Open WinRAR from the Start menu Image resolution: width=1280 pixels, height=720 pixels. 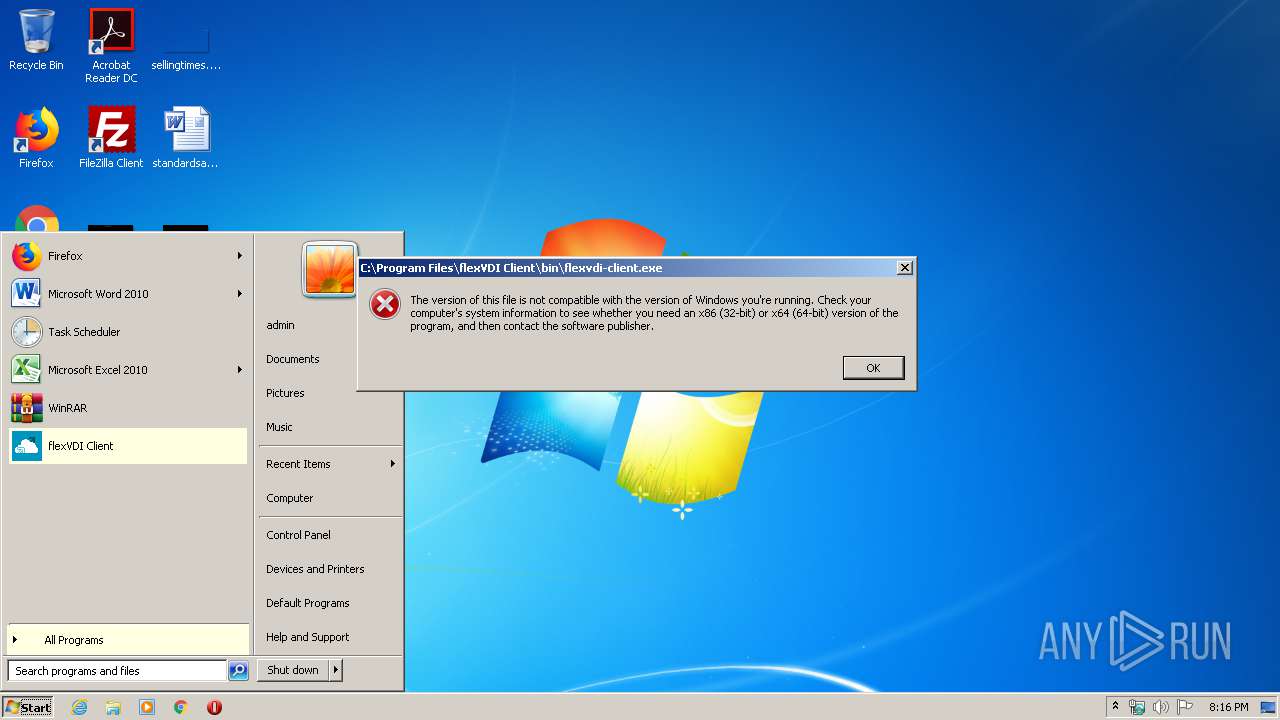point(128,408)
